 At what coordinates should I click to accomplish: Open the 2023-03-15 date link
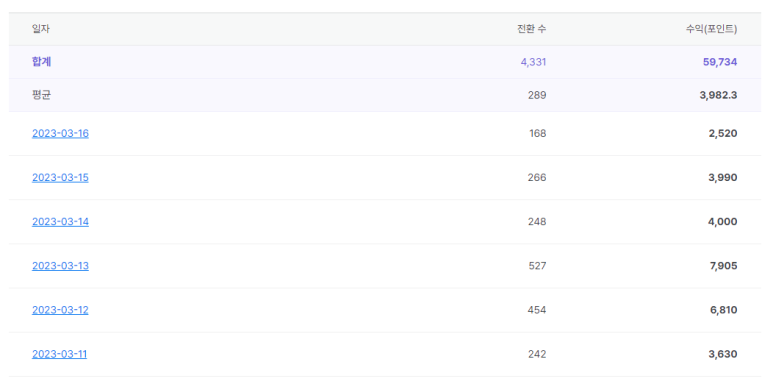(x=60, y=177)
